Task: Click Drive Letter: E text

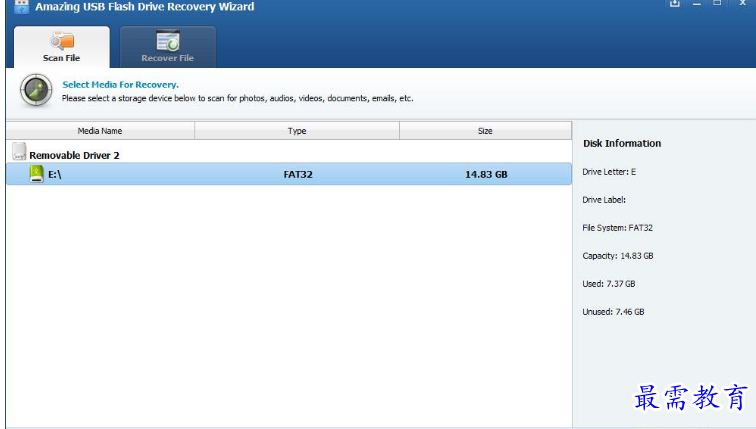Action: coord(609,172)
